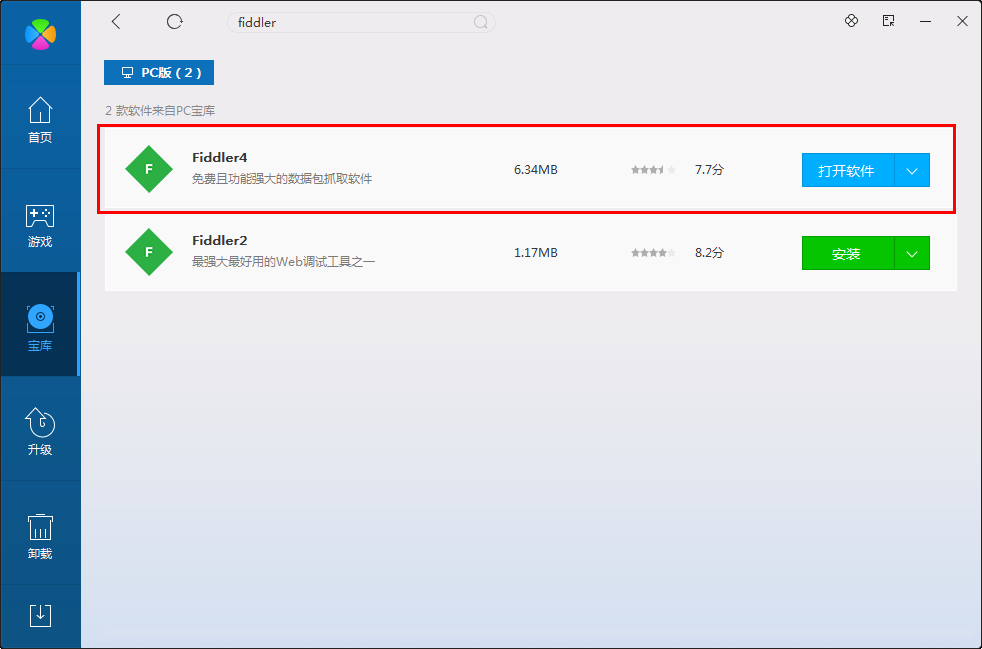
Task: Click the 6.34MB size text
Action: [x=536, y=170]
